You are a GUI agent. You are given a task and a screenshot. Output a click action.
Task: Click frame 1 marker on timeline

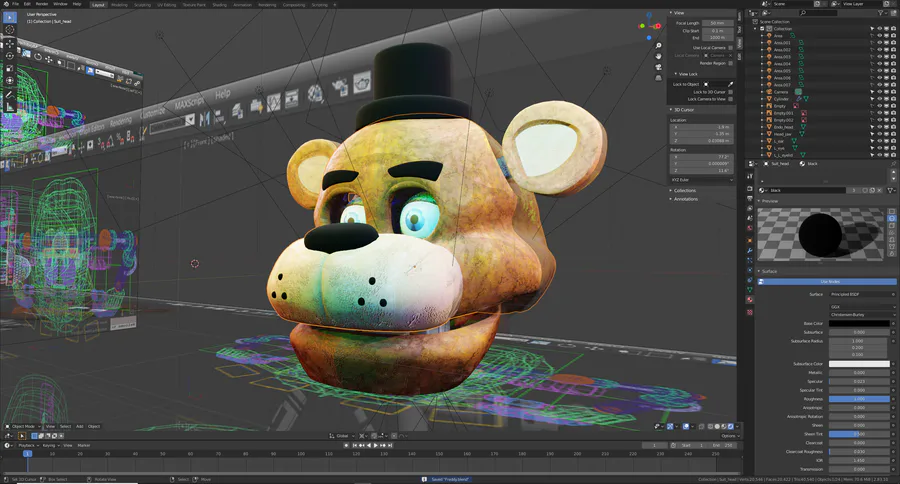27,454
